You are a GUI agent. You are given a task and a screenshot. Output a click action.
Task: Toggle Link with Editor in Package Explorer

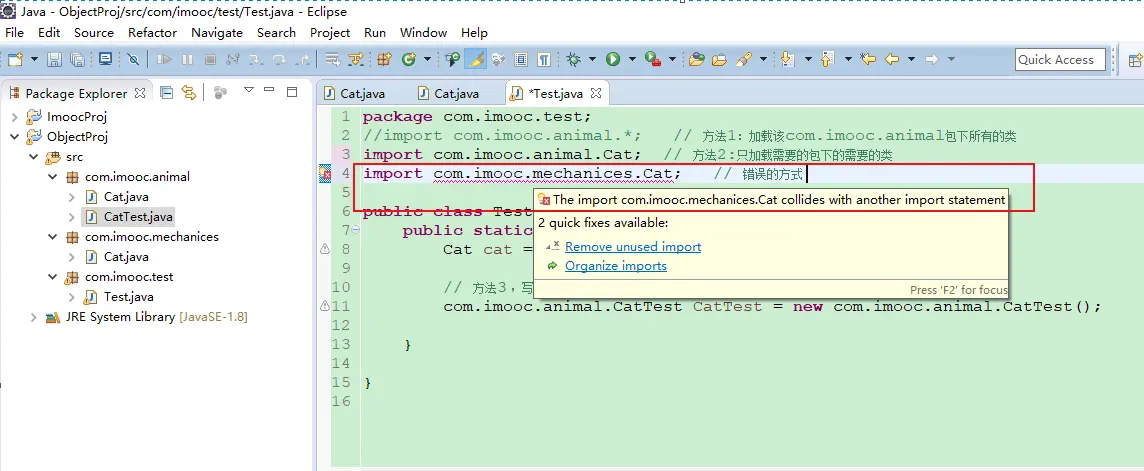[x=188, y=93]
